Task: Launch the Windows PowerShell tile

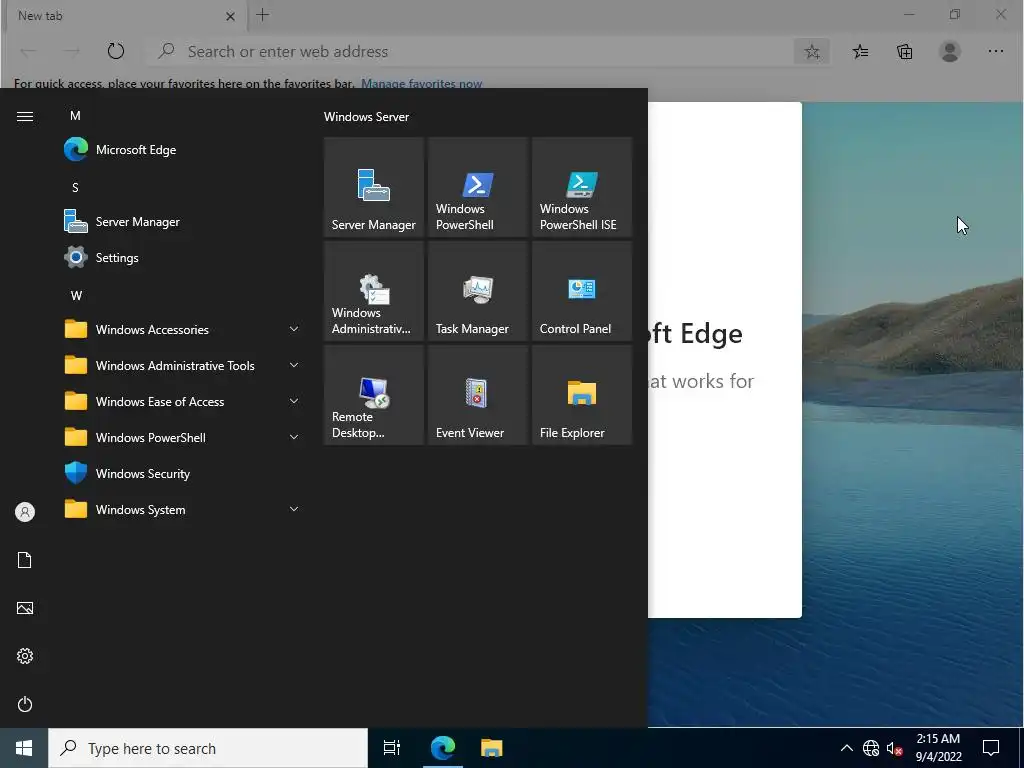Action: [477, 187]
